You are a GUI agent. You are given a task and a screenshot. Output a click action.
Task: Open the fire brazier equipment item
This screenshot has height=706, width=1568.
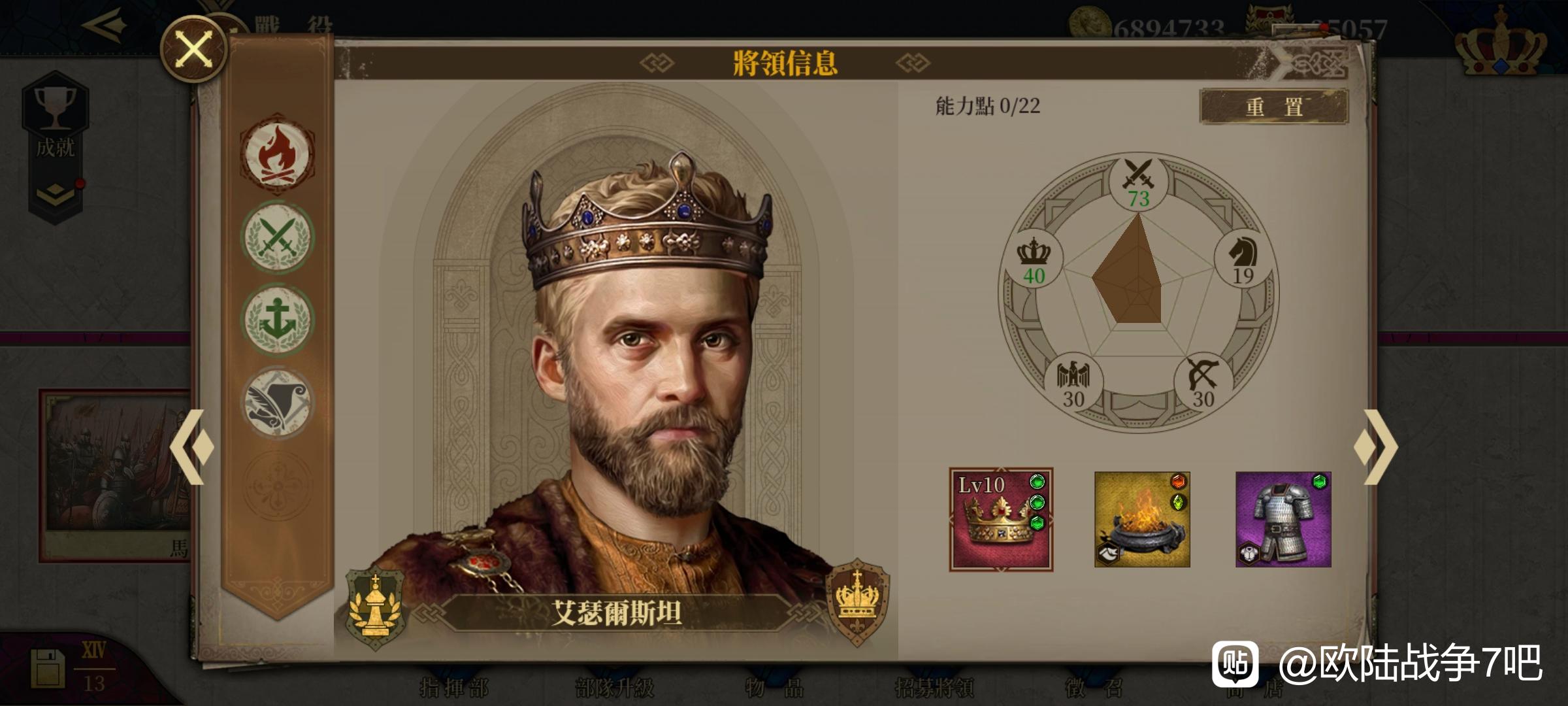tap(1142, 519)
